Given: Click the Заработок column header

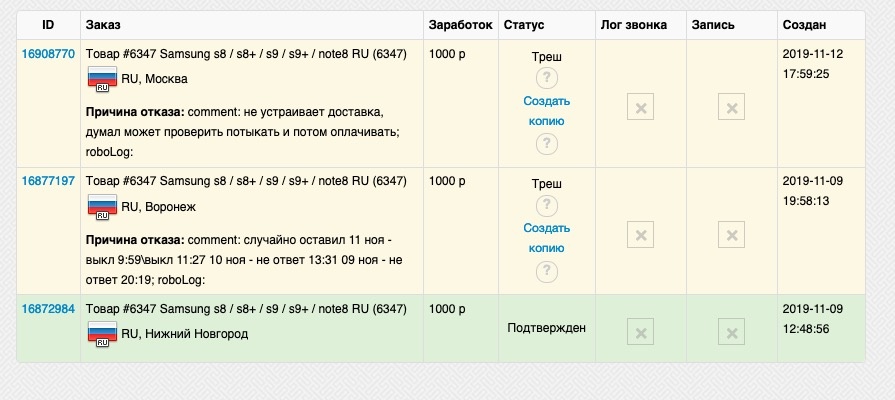Looking at the screenshot, I should [x=460, y=24].
